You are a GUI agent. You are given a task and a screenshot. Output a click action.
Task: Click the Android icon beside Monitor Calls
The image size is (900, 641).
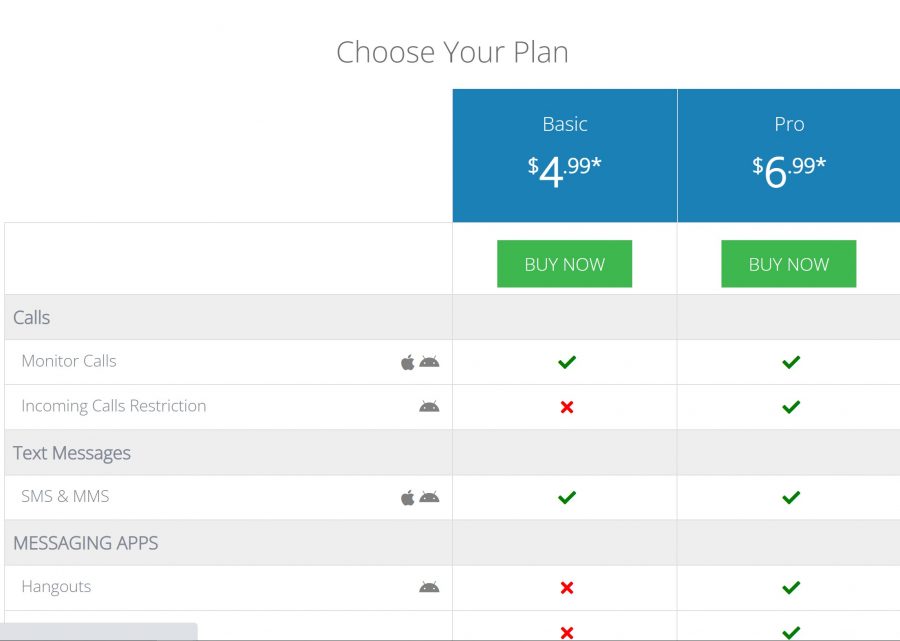click(430, 362)
